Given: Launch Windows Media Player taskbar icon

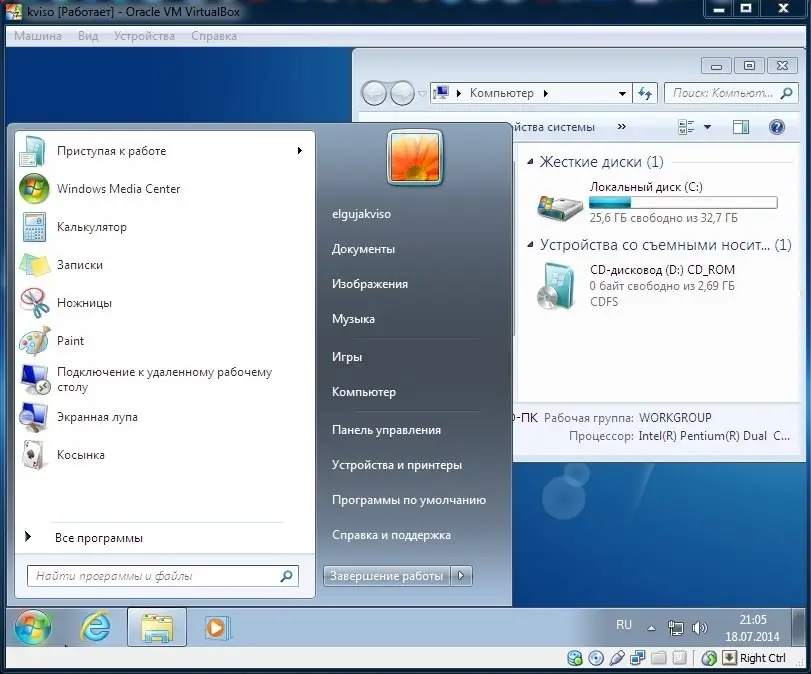Looking at the screenshot, I should point(217,627).
